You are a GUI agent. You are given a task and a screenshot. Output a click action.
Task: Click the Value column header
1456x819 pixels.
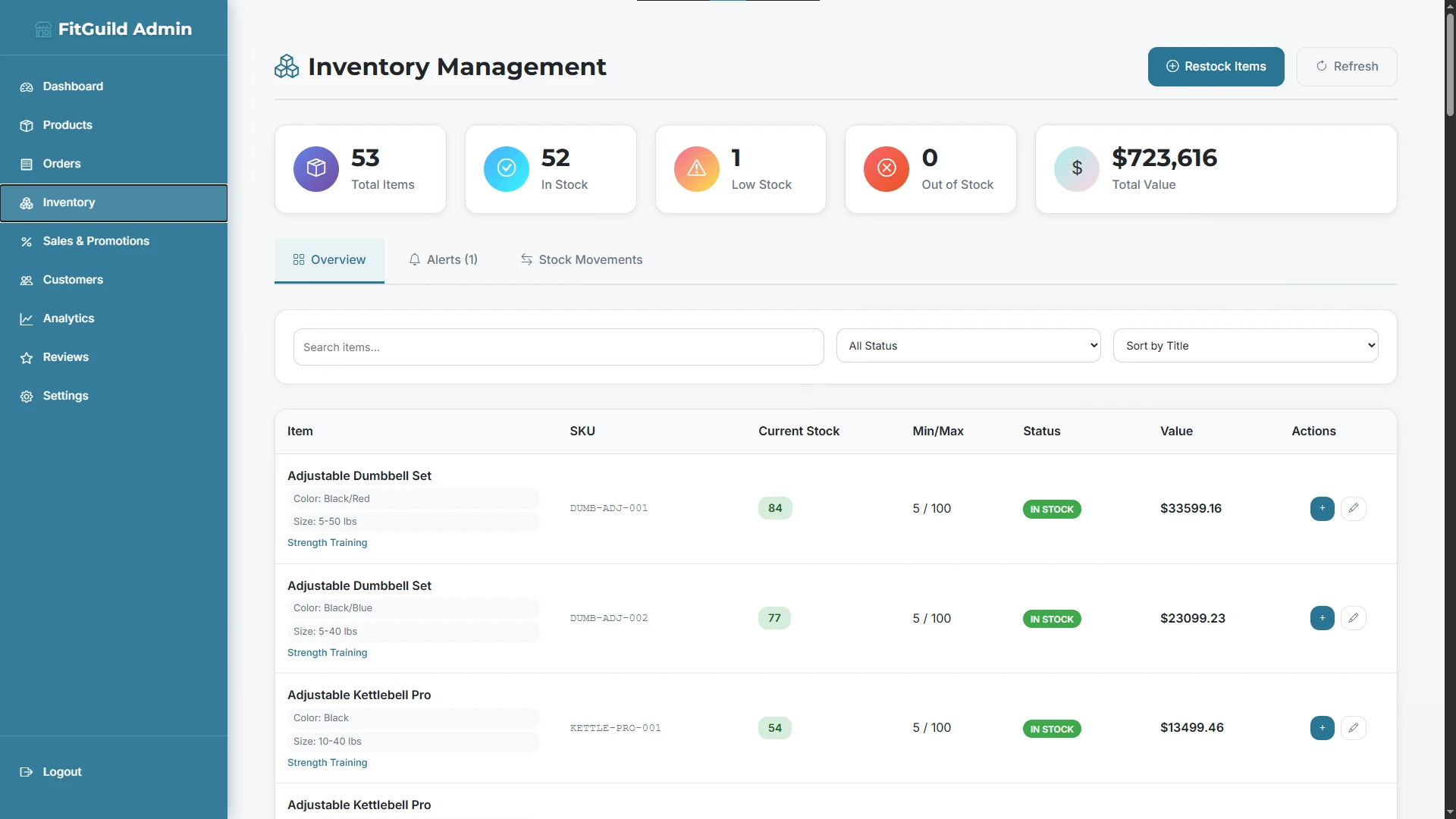tap(1176, 431)
